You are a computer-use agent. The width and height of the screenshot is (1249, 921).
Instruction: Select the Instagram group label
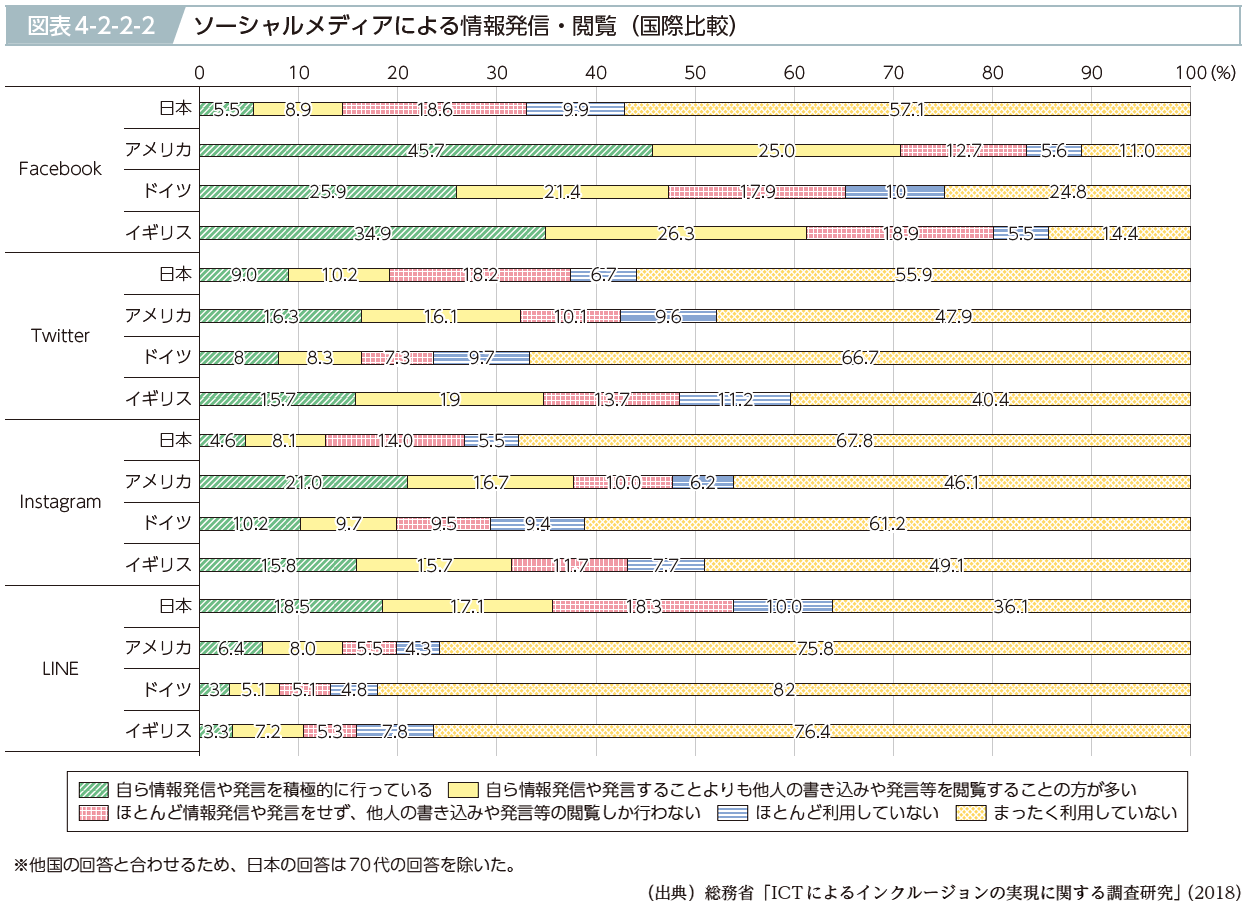click(x=60, y=502)
